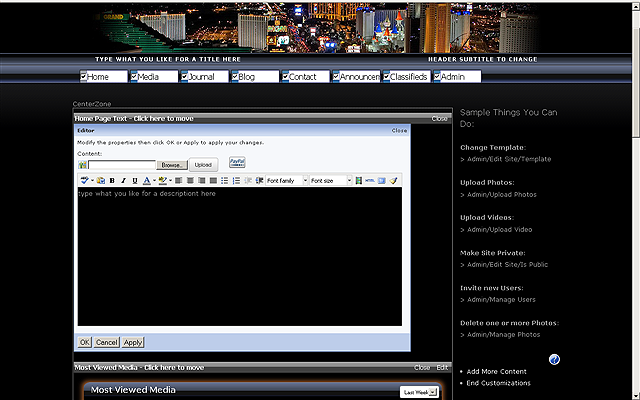640x400 pixels.
Task: Open the Blog menu item
Action: [247, 77]
